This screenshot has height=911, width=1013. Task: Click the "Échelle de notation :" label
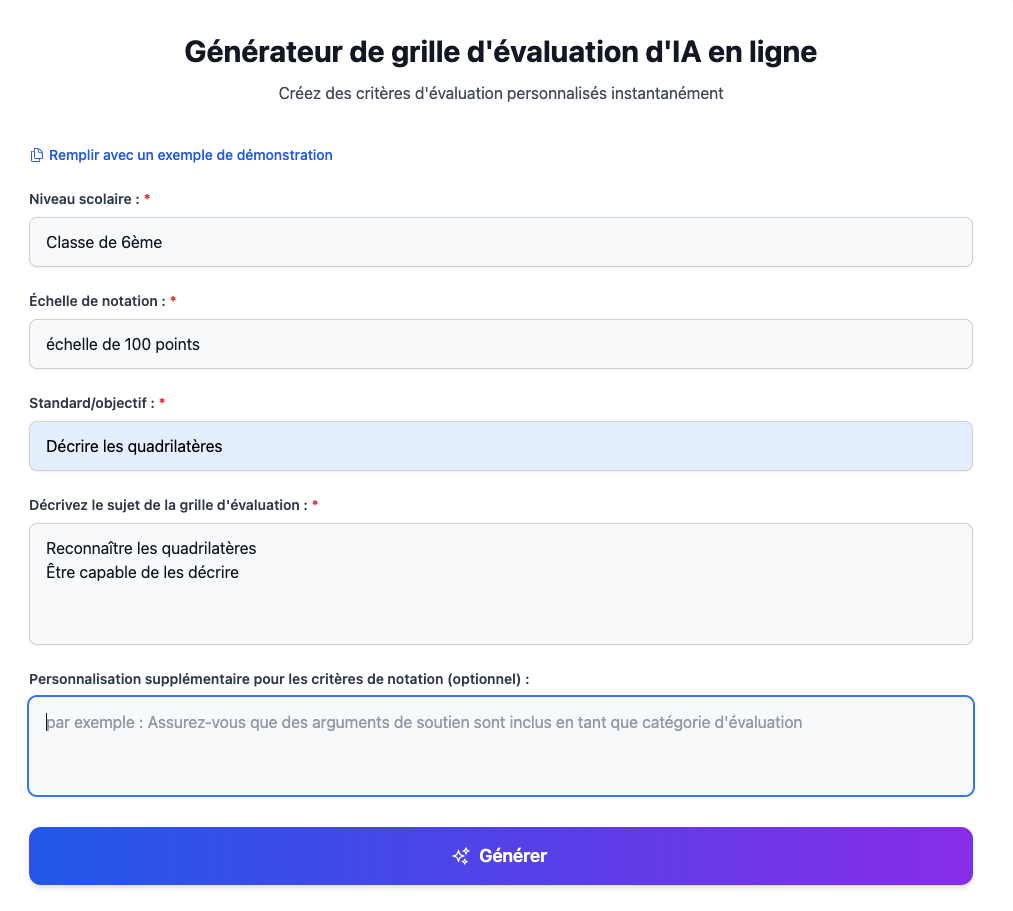[x=97, y=301]
